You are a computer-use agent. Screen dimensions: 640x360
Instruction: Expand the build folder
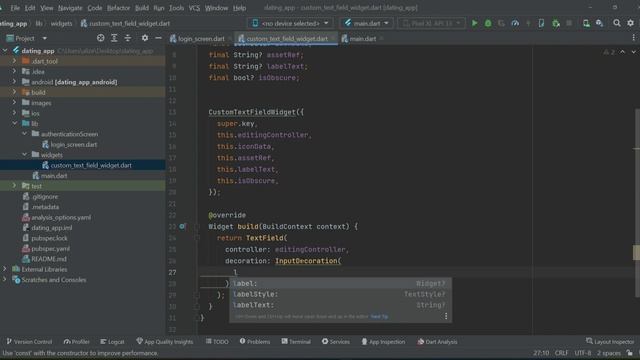(x=14, y=92)
